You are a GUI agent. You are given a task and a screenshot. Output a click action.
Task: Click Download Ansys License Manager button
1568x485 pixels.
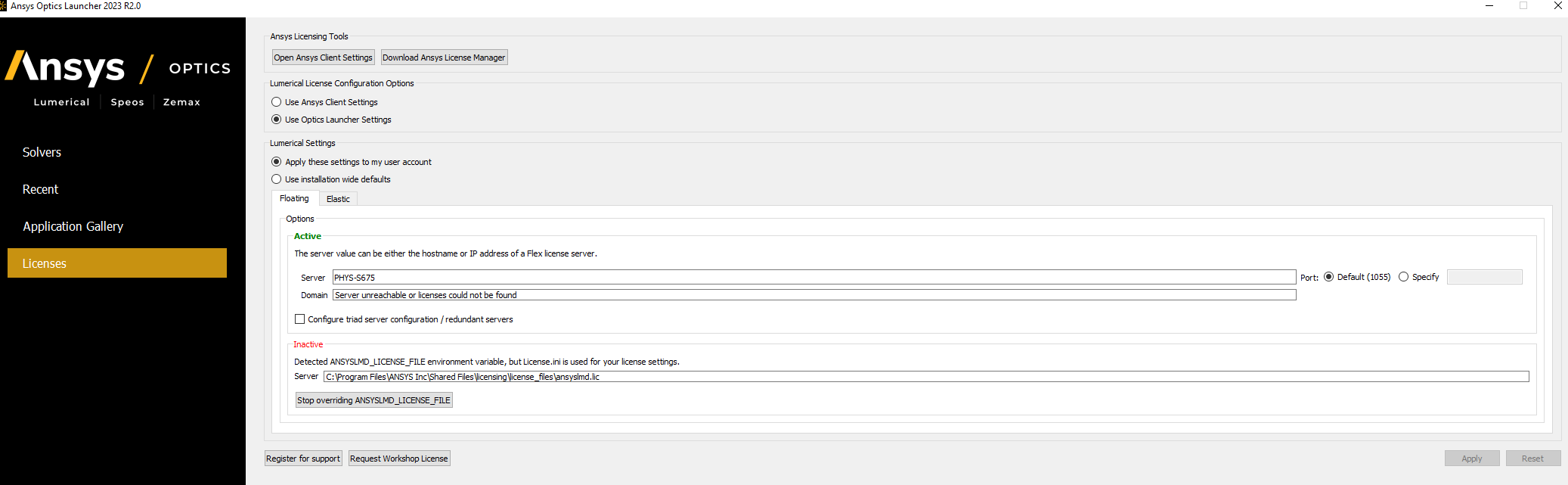coord(444,58)
